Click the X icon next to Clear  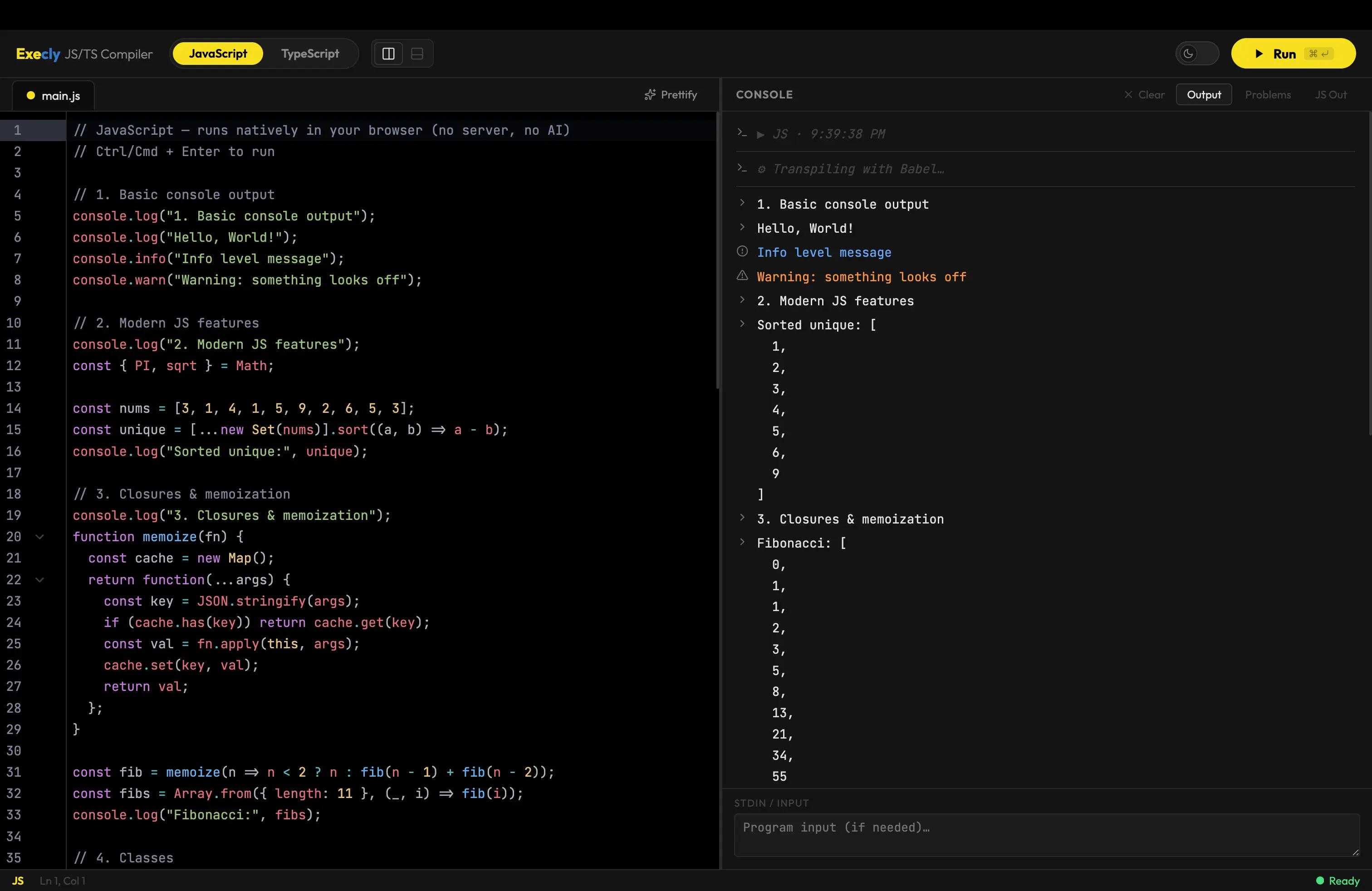tap(1128, 94)
